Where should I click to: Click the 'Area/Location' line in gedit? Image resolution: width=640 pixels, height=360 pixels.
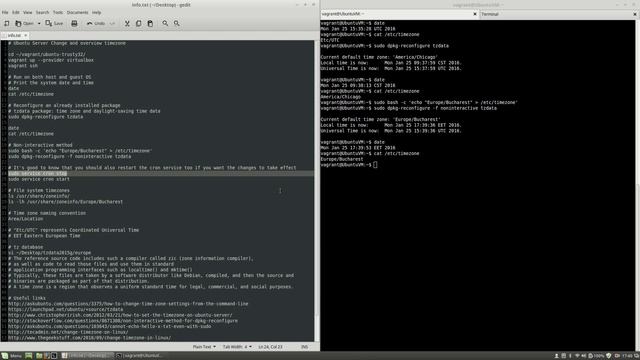pyautogui.click(x=25, y=219)
